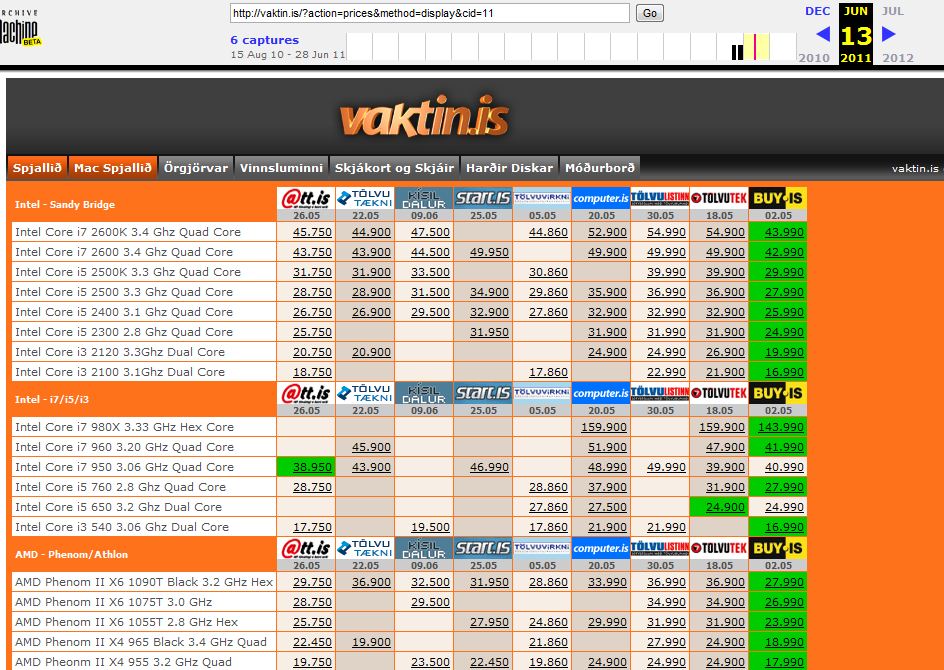Image resolution: width=944 pixels, height=670 pixels.
Task: Click the 45.750 price for Core i7 2600K
Action: [x=312, y=232]
